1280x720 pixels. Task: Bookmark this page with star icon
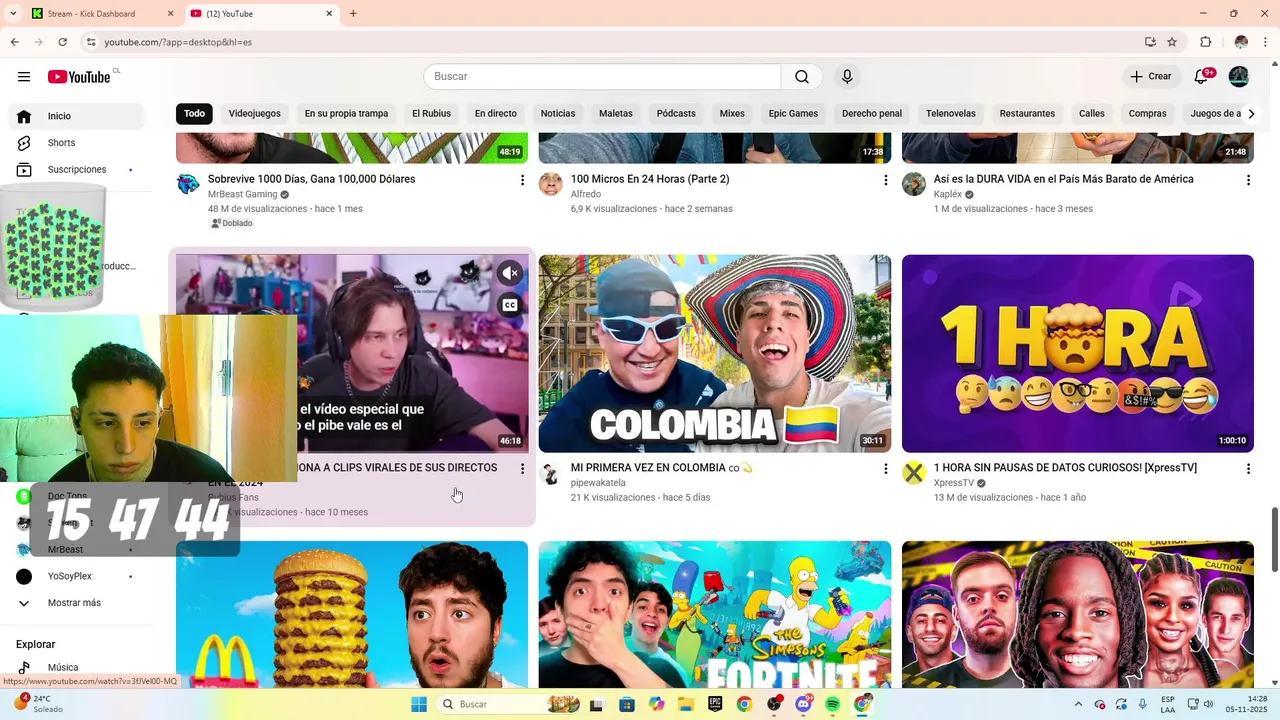(1172, 42)
